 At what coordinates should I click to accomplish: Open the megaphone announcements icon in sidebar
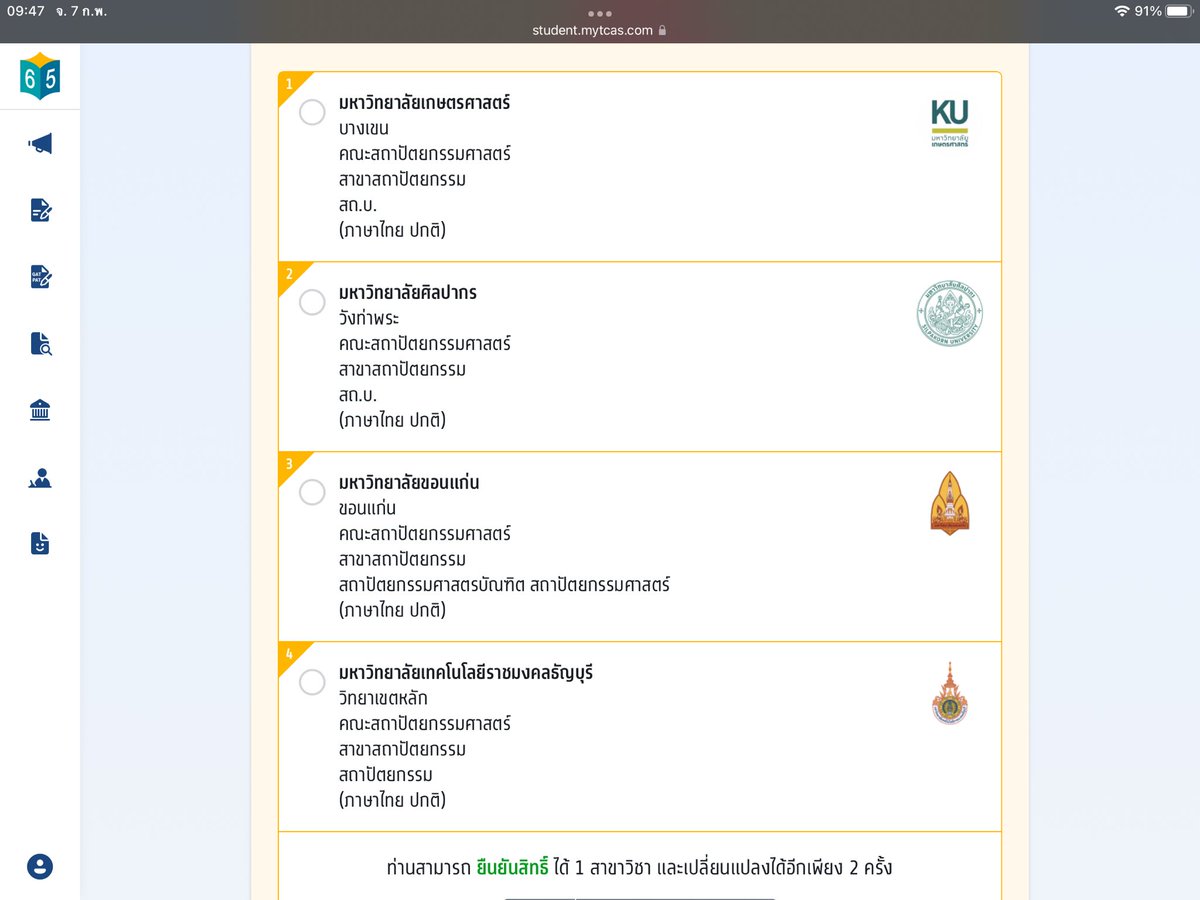coord(40,144)
